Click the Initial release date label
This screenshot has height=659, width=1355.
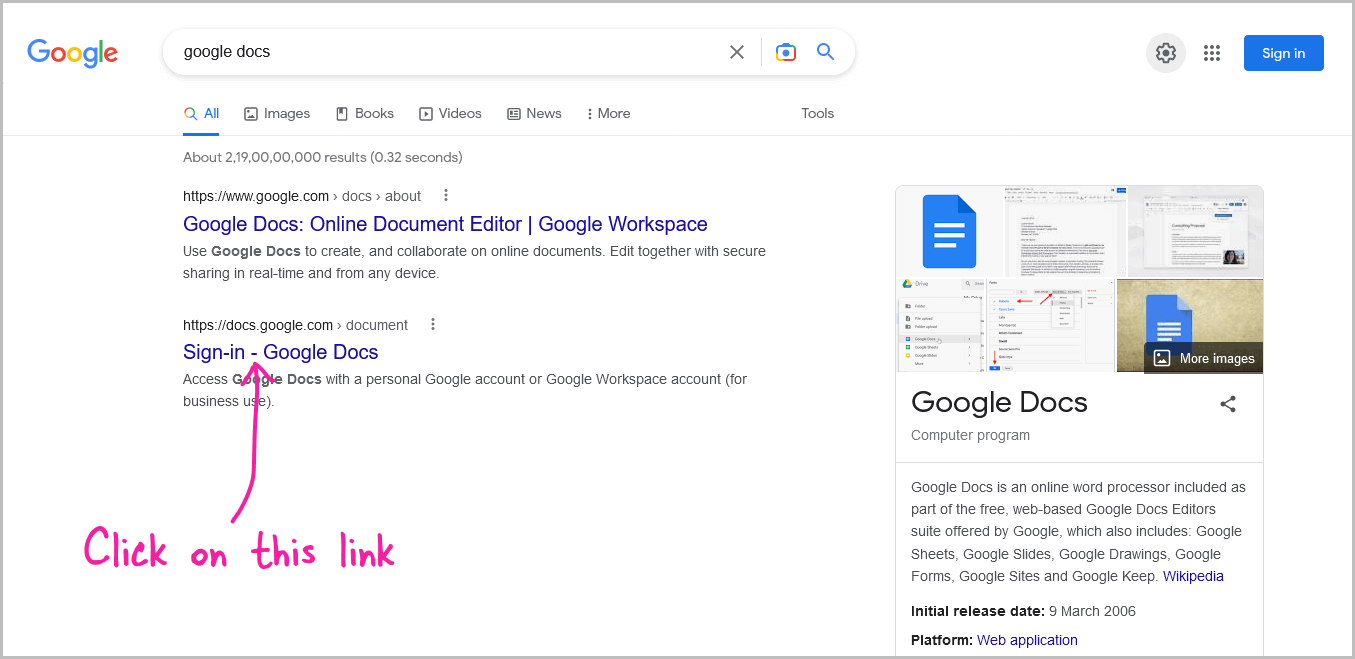coord(978,611)
